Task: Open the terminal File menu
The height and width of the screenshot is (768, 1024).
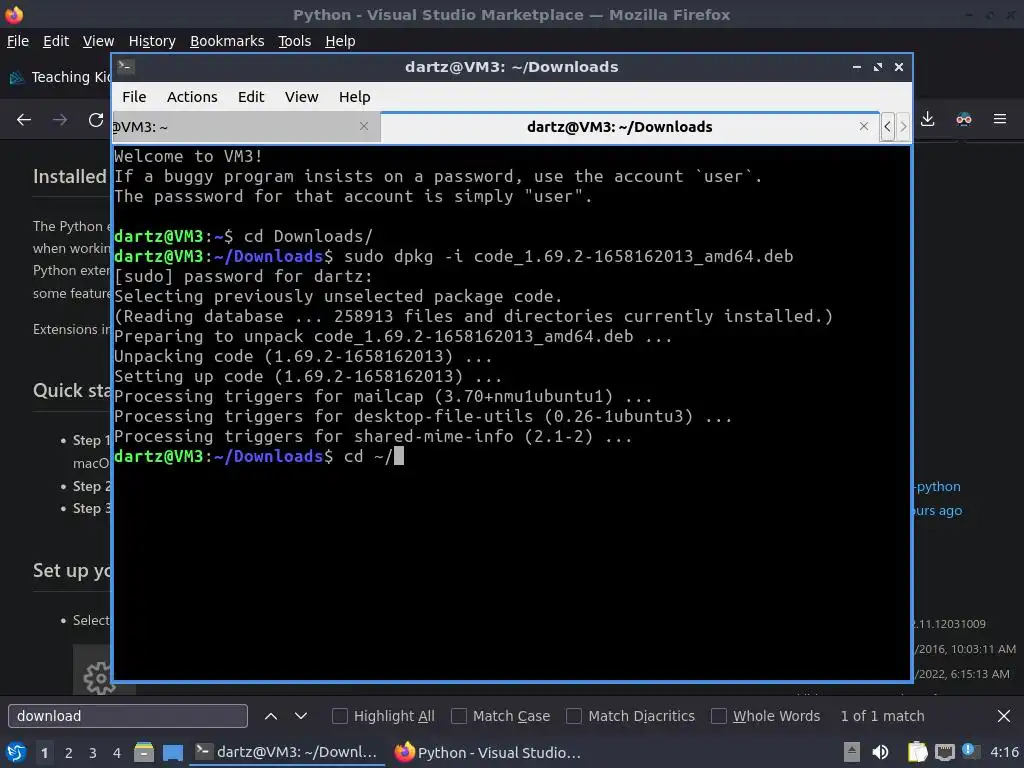Action: (134, 97)
